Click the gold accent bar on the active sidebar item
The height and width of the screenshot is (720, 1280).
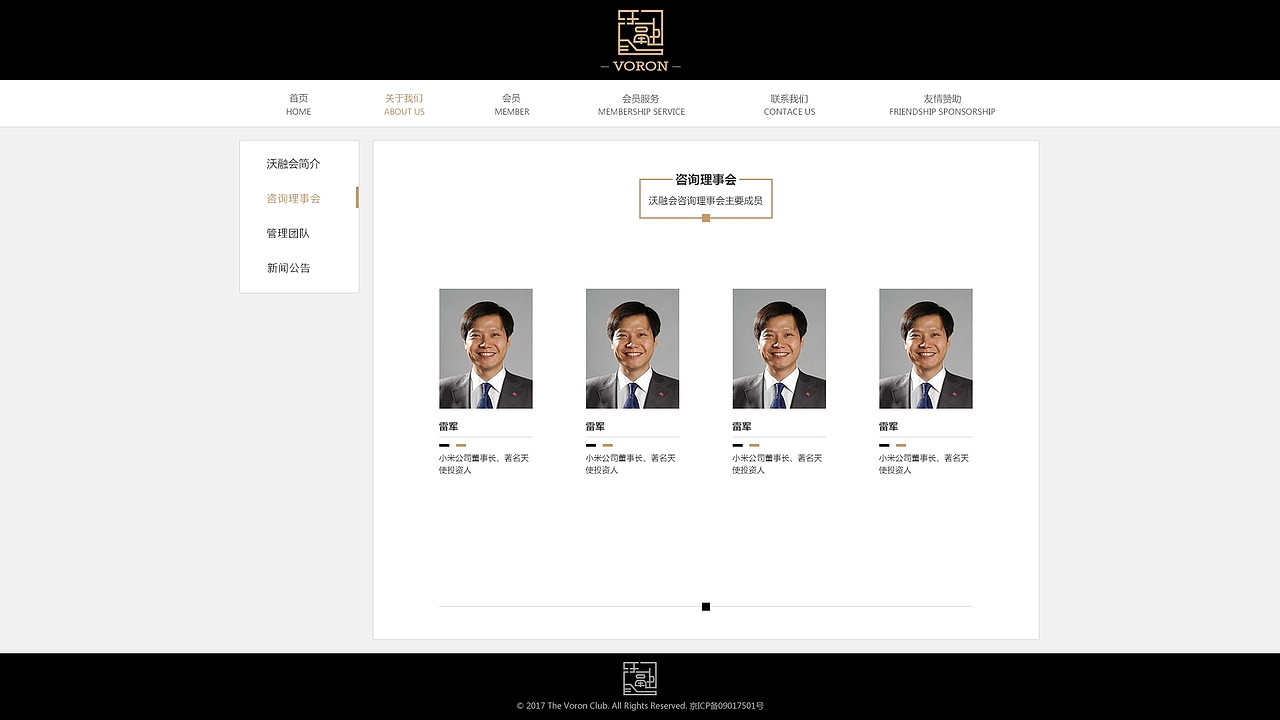point(357,198)
